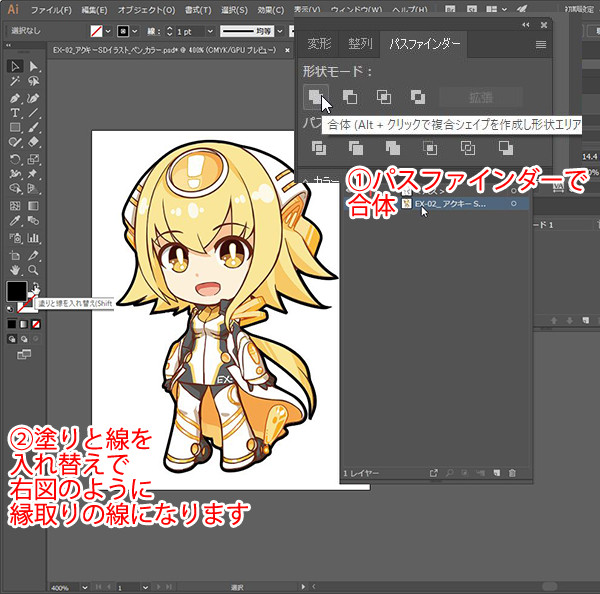Switch to 変形 tab

click(319, 44)
